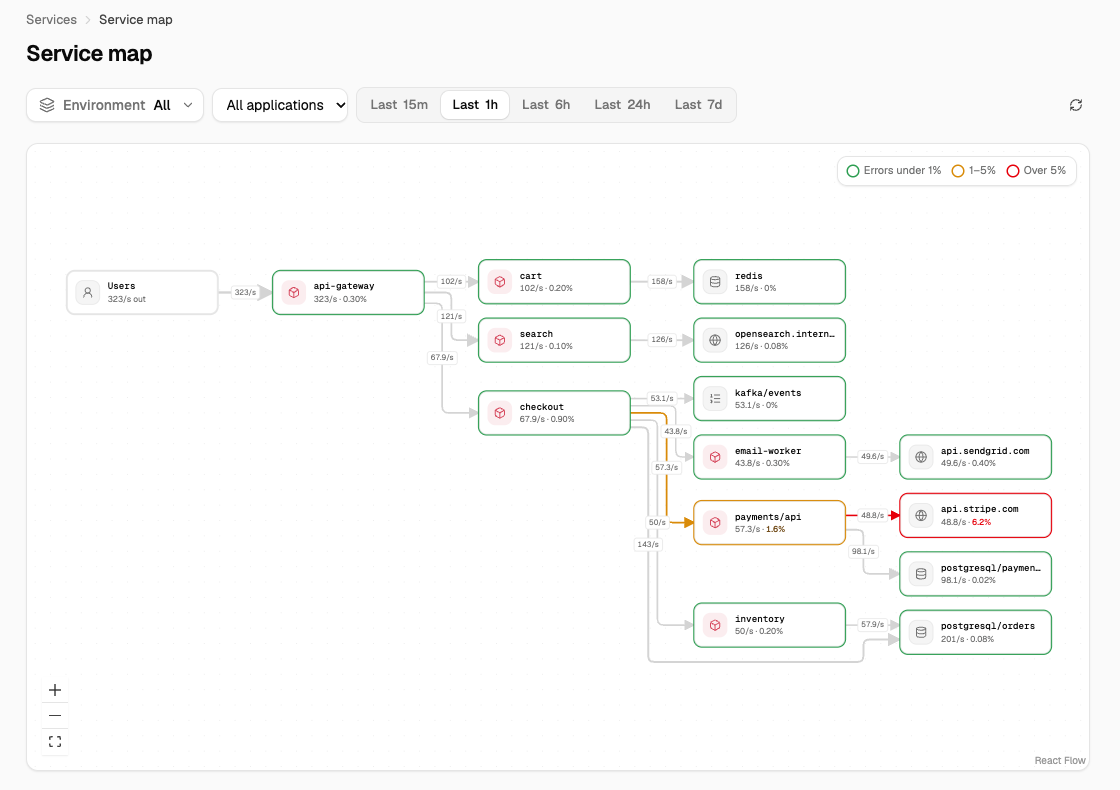Click green 'Errors under 1%' legend circle
The image size is (1120, 790).
pos(852,171)
